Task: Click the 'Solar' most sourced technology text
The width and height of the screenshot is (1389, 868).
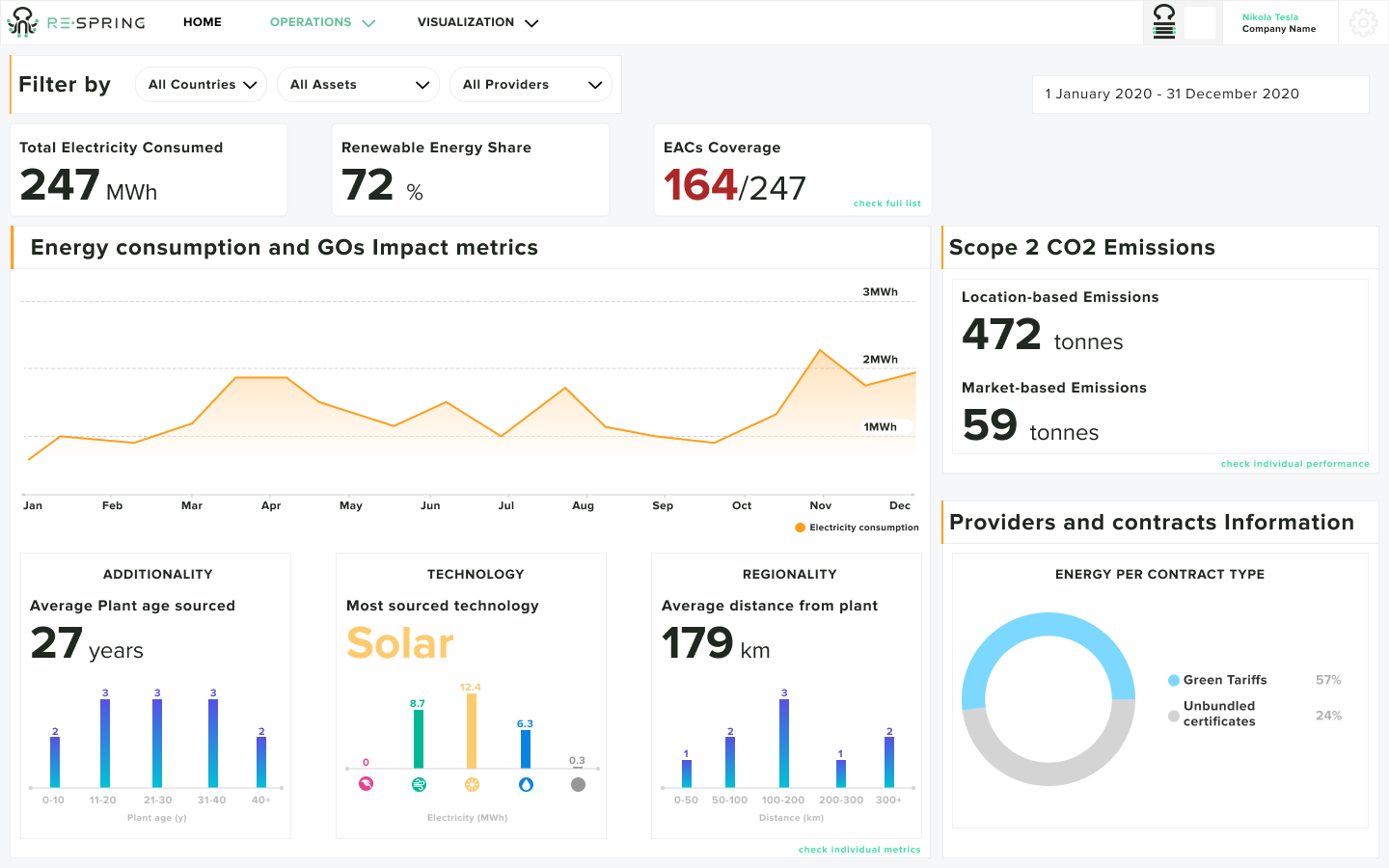Action: coord(400,643)
